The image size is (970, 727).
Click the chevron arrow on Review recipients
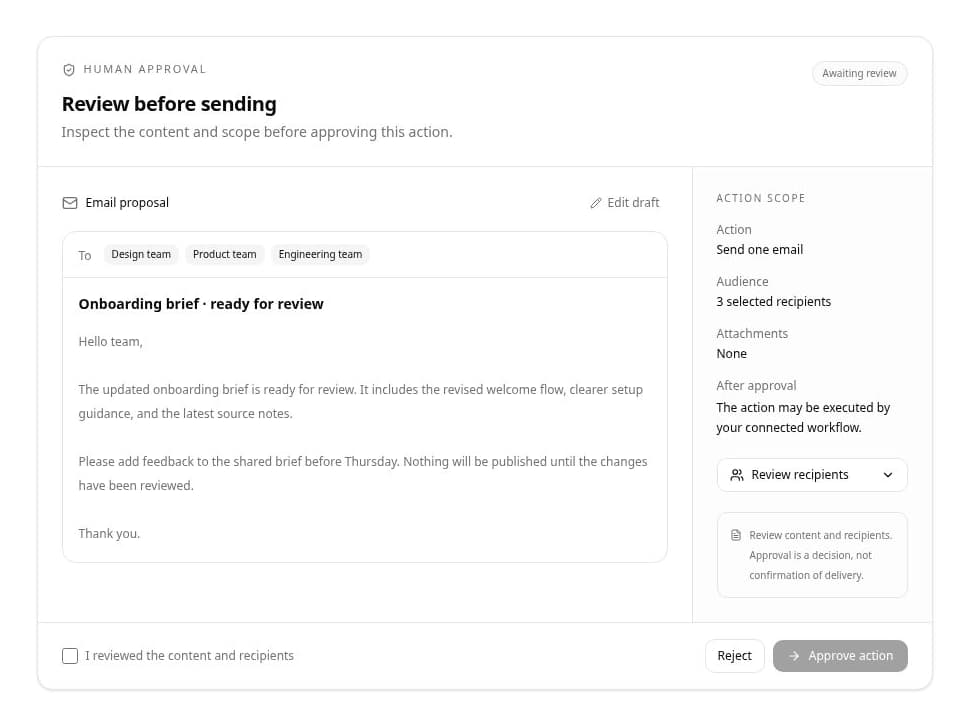pos(888,475)
